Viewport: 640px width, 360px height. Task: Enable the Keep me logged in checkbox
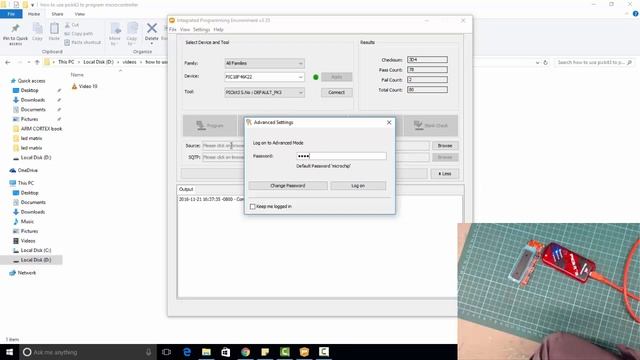tap(253, 207)
